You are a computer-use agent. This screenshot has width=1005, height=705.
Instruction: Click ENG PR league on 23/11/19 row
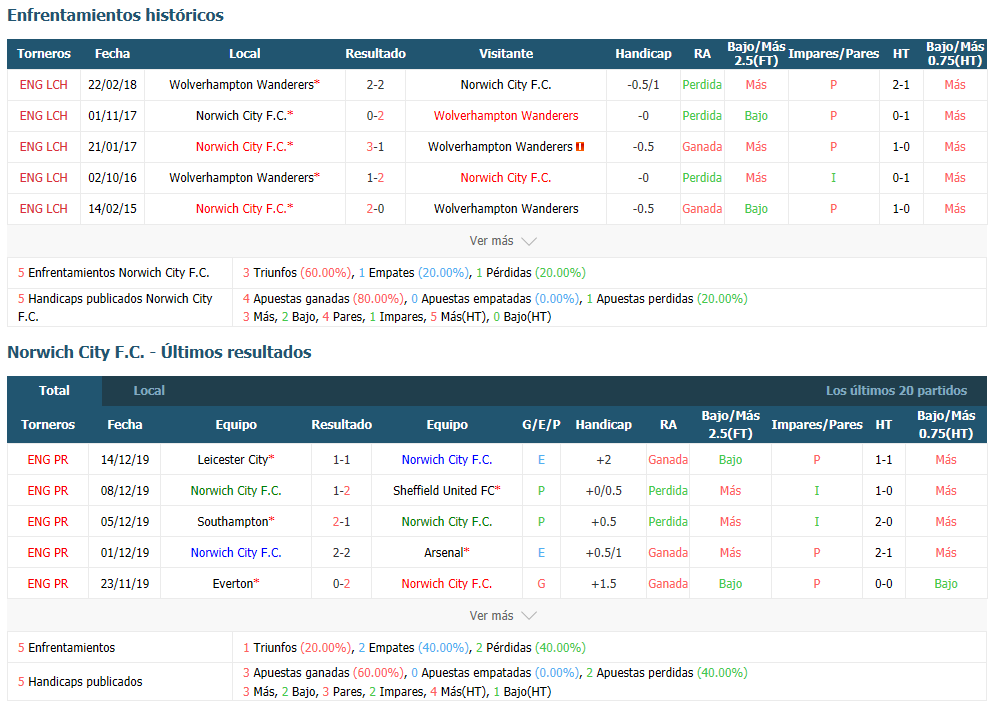point(48,584)
